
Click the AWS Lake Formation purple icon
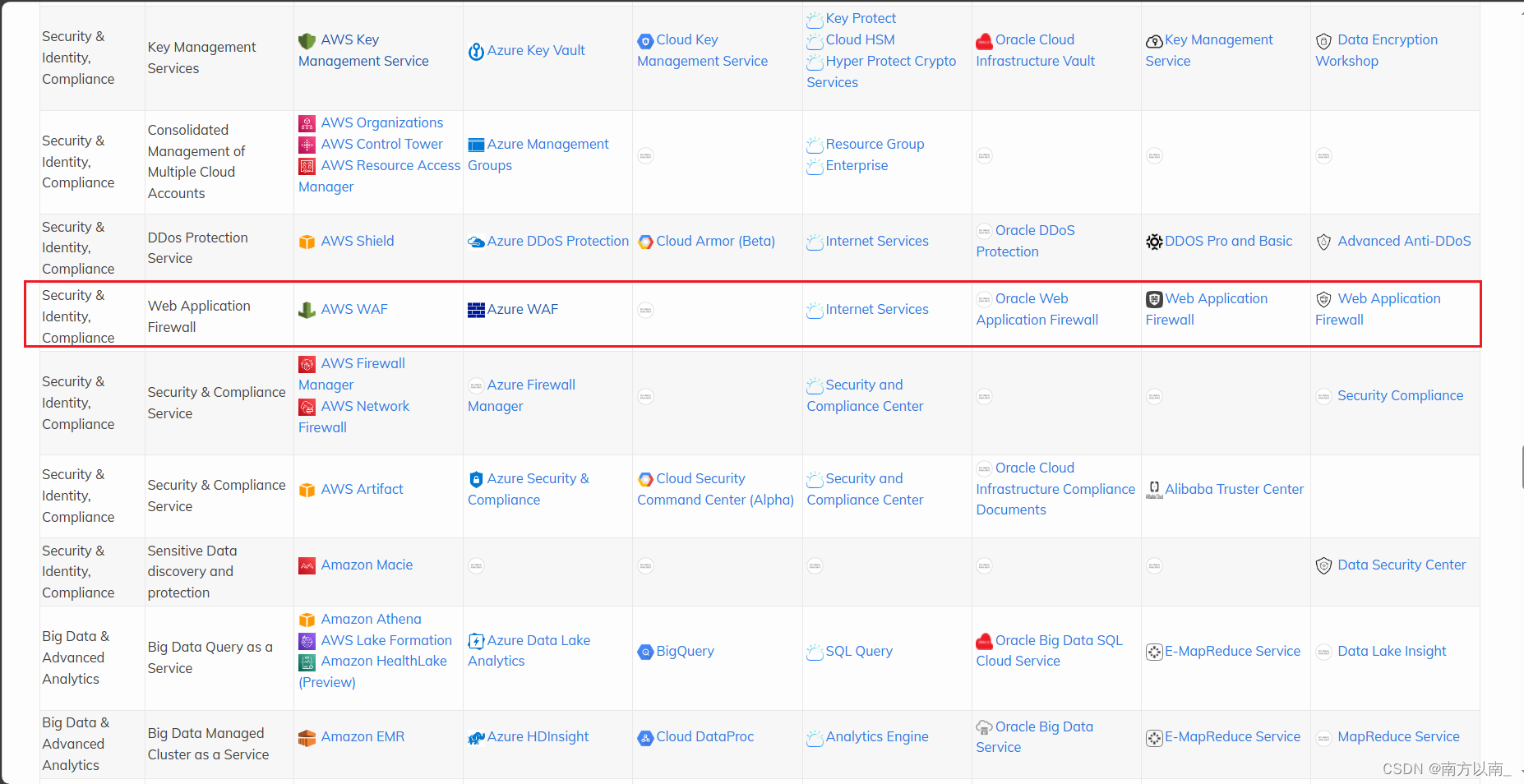coord(307,642)
